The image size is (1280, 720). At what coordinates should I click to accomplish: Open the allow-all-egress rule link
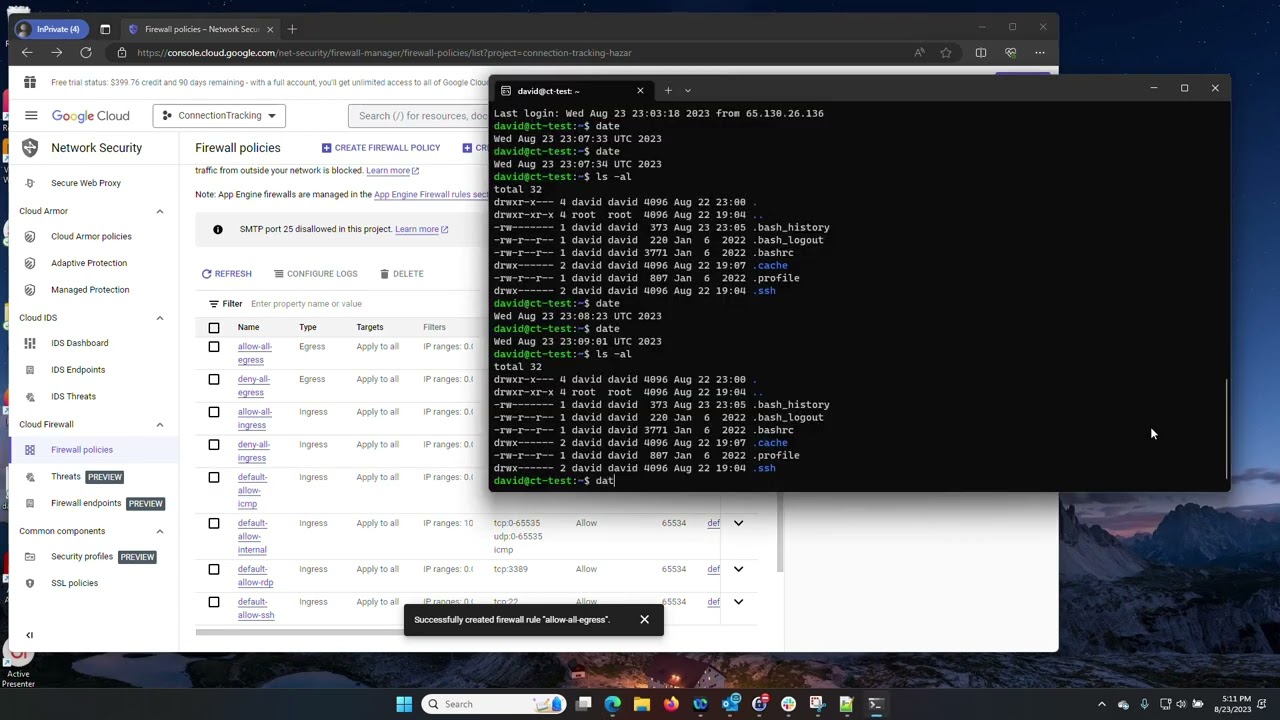(x=254, y=353)
